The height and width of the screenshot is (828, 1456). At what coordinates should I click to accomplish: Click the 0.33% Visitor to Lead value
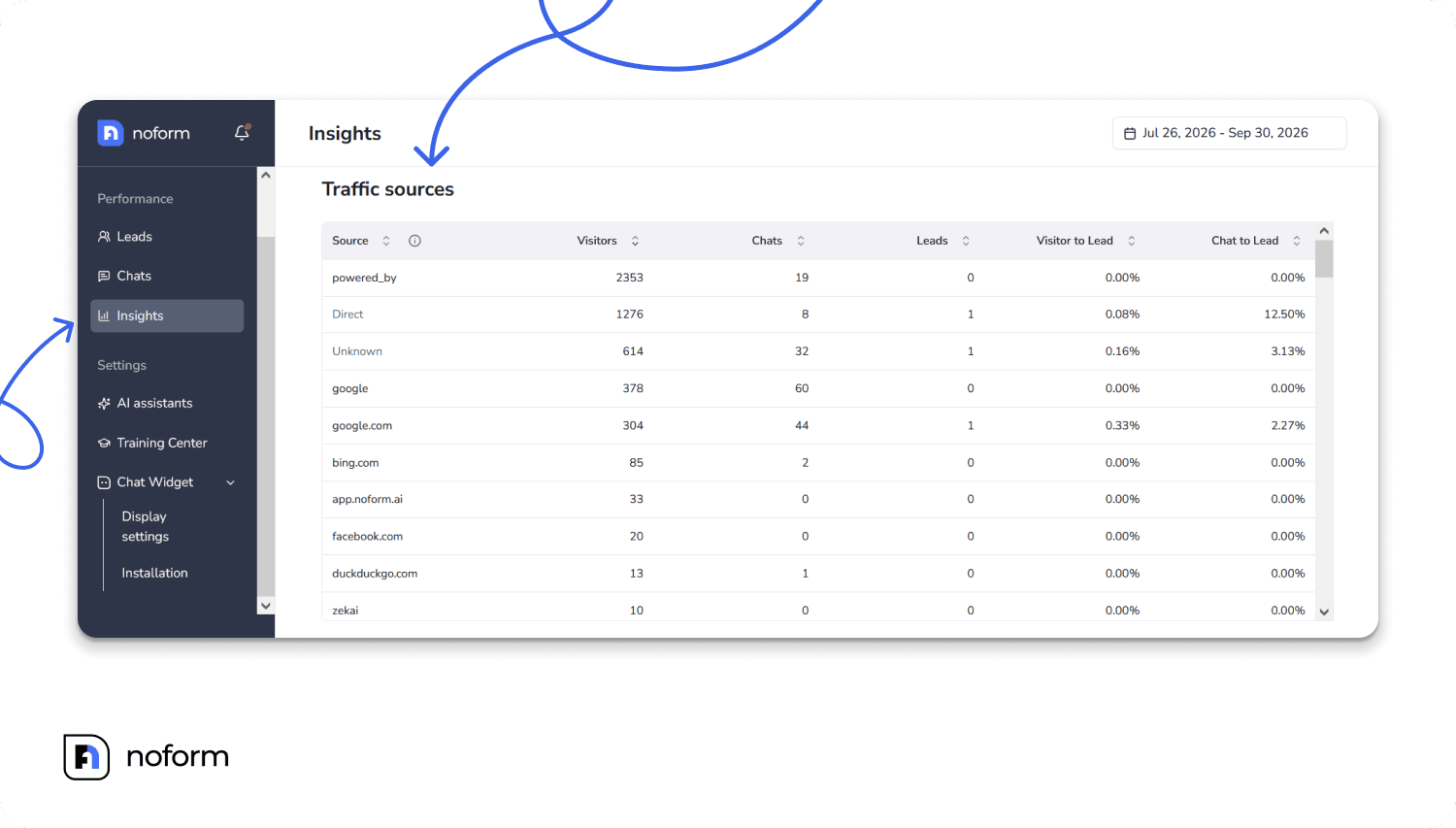tap(1122, 426)
